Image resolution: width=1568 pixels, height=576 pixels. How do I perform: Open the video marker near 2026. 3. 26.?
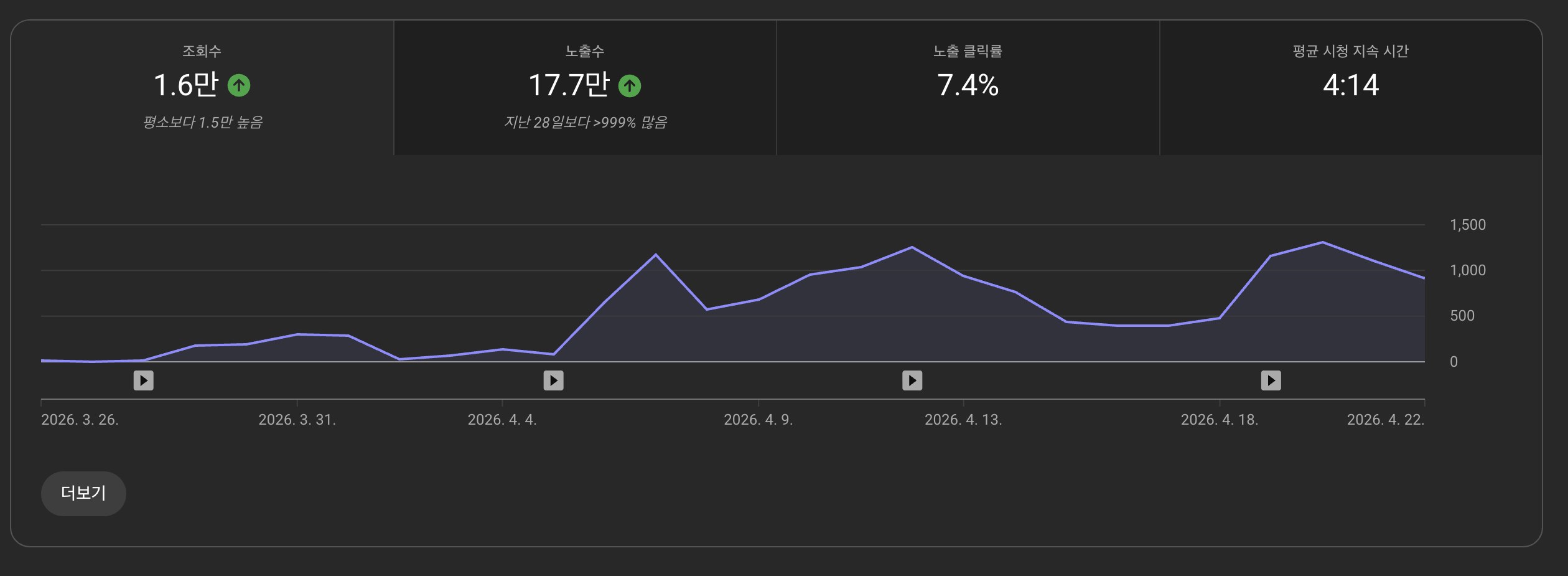144,380
